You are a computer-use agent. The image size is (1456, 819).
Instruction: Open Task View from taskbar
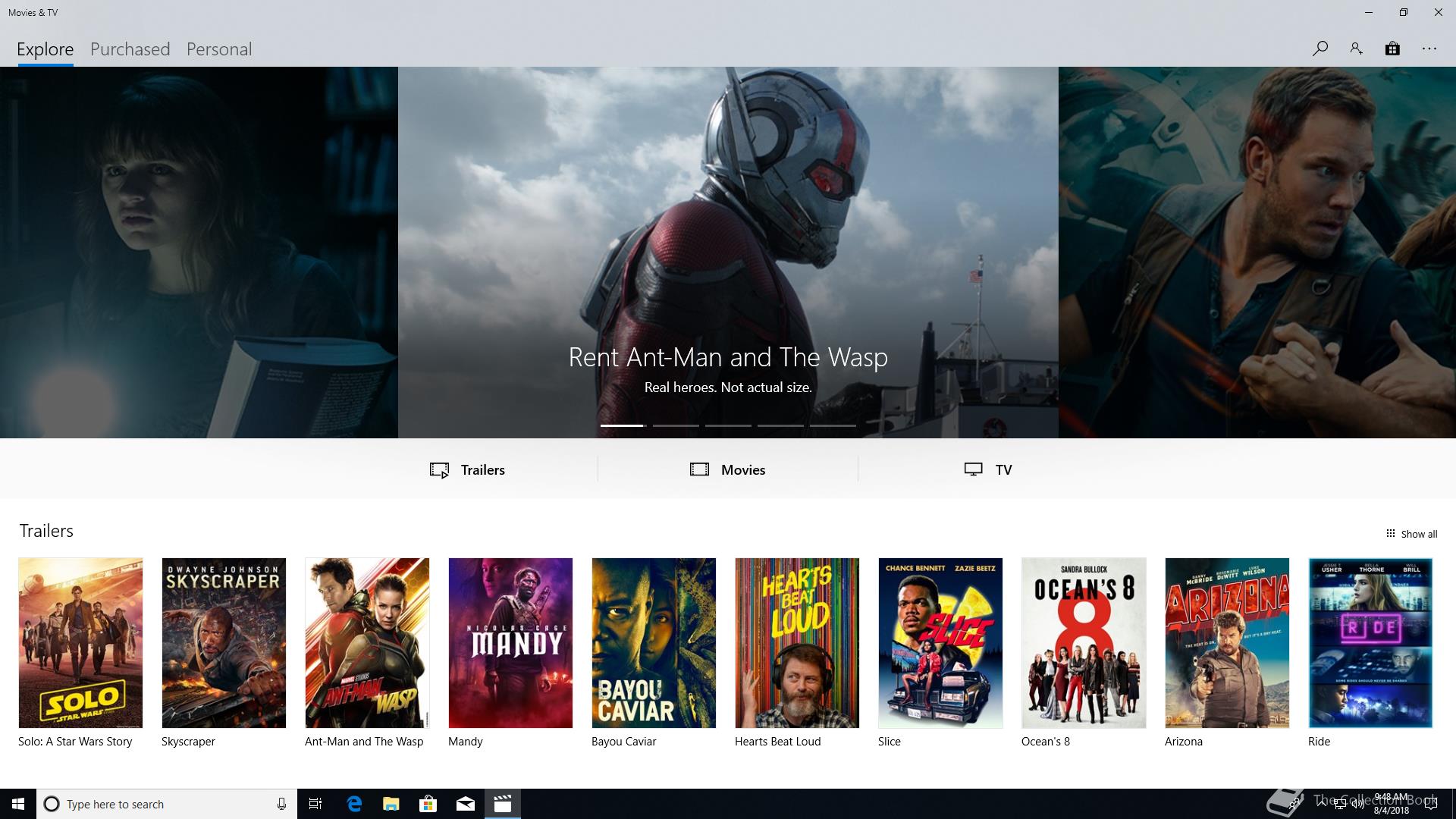(315, 804)
